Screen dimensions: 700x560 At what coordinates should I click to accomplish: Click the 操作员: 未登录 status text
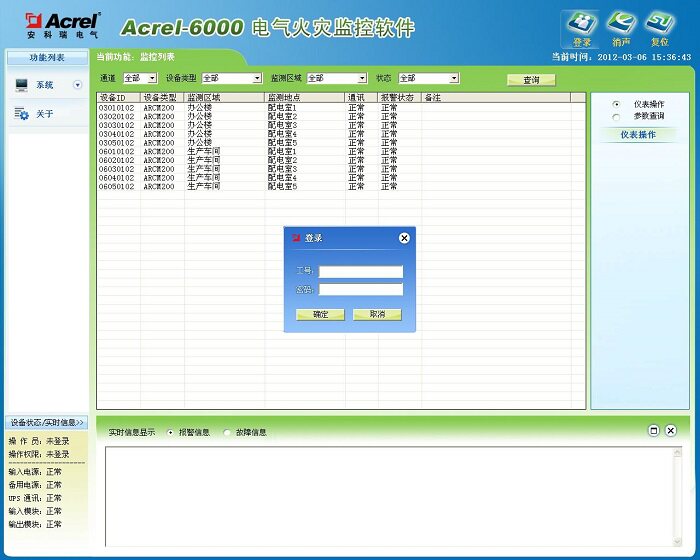point(39,441)
